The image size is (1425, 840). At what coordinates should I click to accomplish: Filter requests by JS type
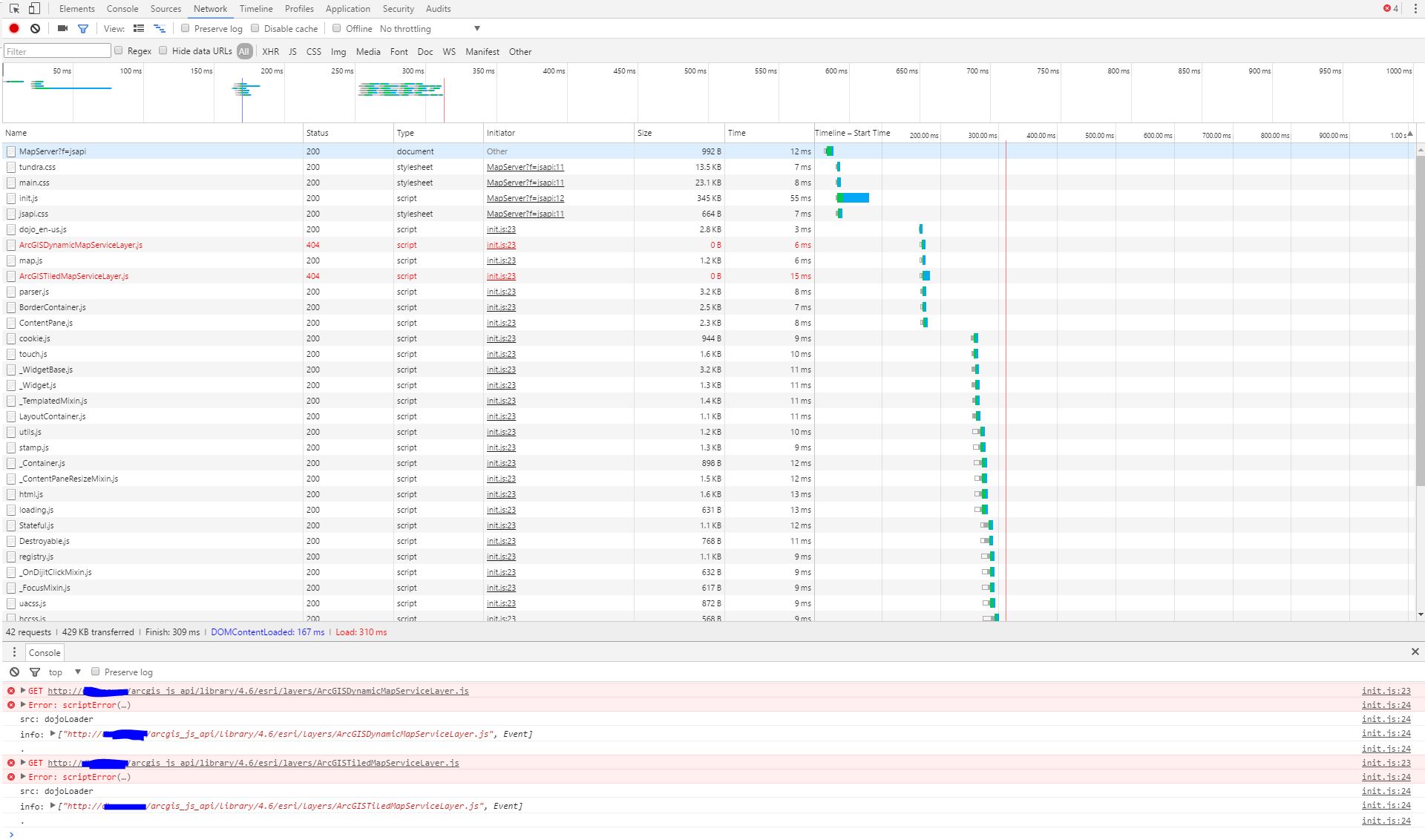[x=292, y=51]
